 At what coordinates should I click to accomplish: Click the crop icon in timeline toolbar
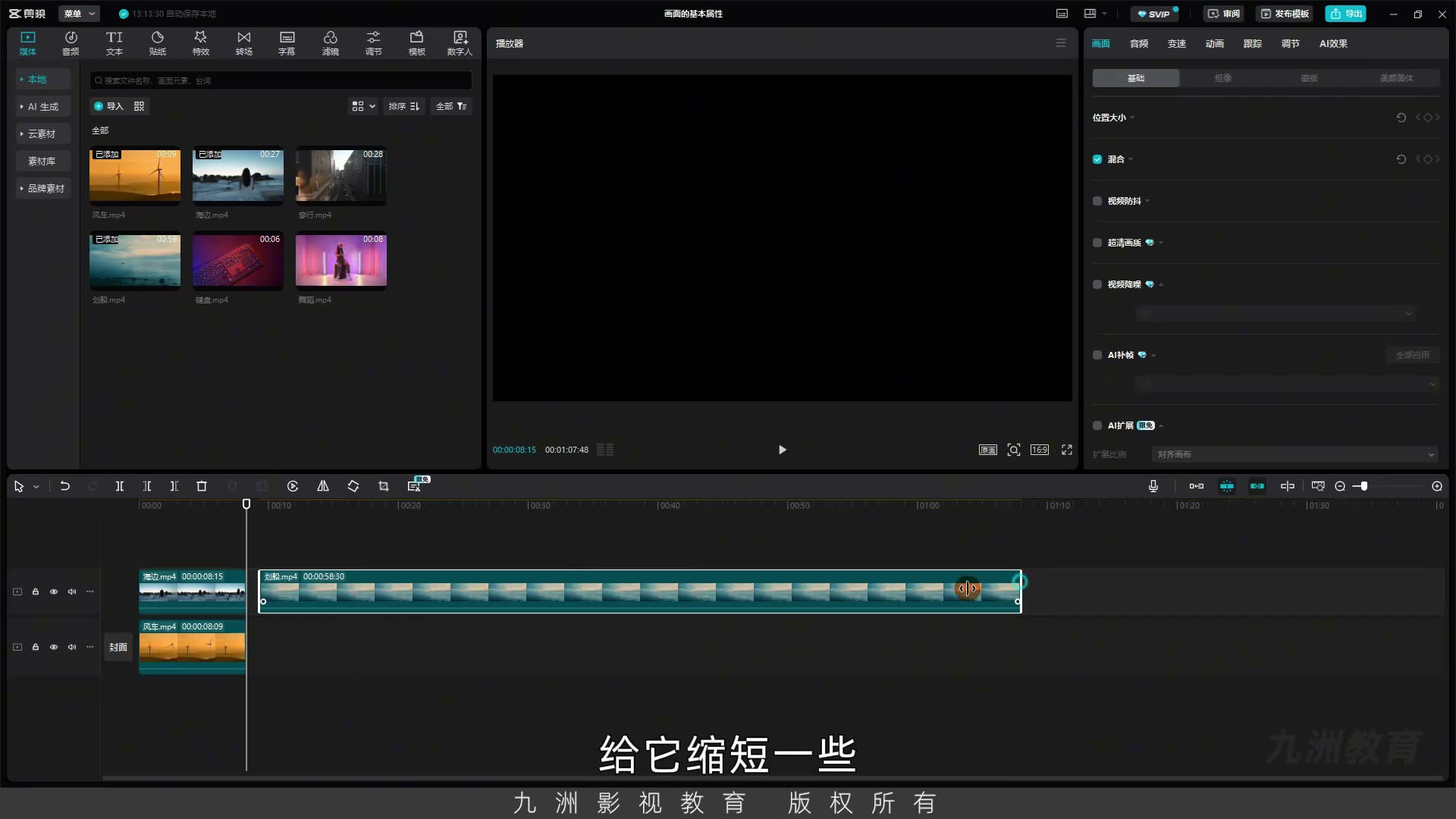point(384,486)
